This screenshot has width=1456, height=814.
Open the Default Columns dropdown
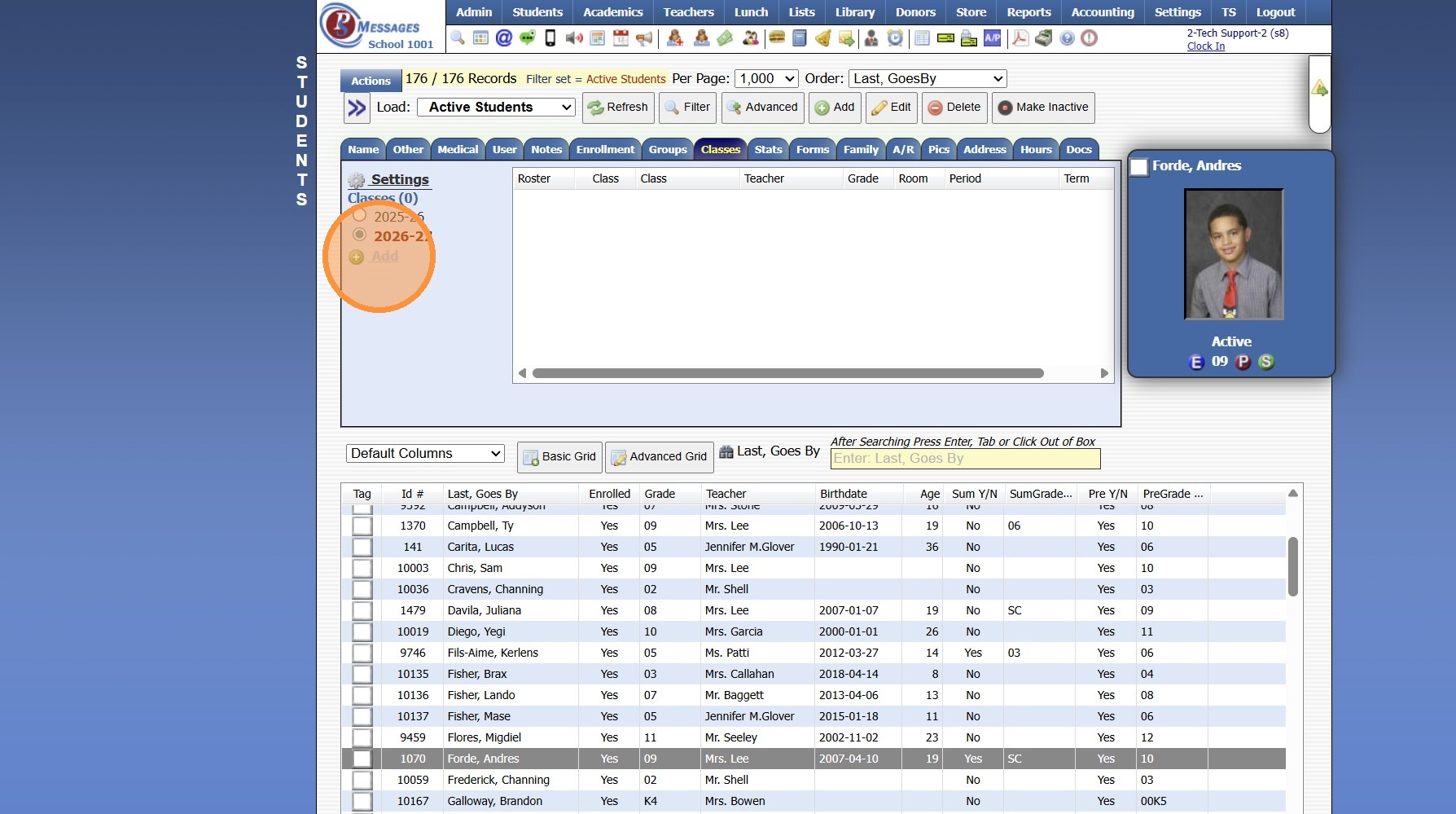click(x=425, y=454)
